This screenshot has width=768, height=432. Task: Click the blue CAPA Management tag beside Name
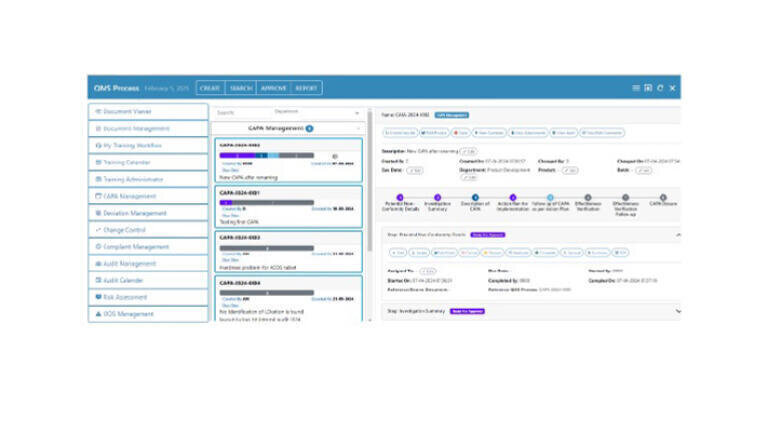point(452,115)
